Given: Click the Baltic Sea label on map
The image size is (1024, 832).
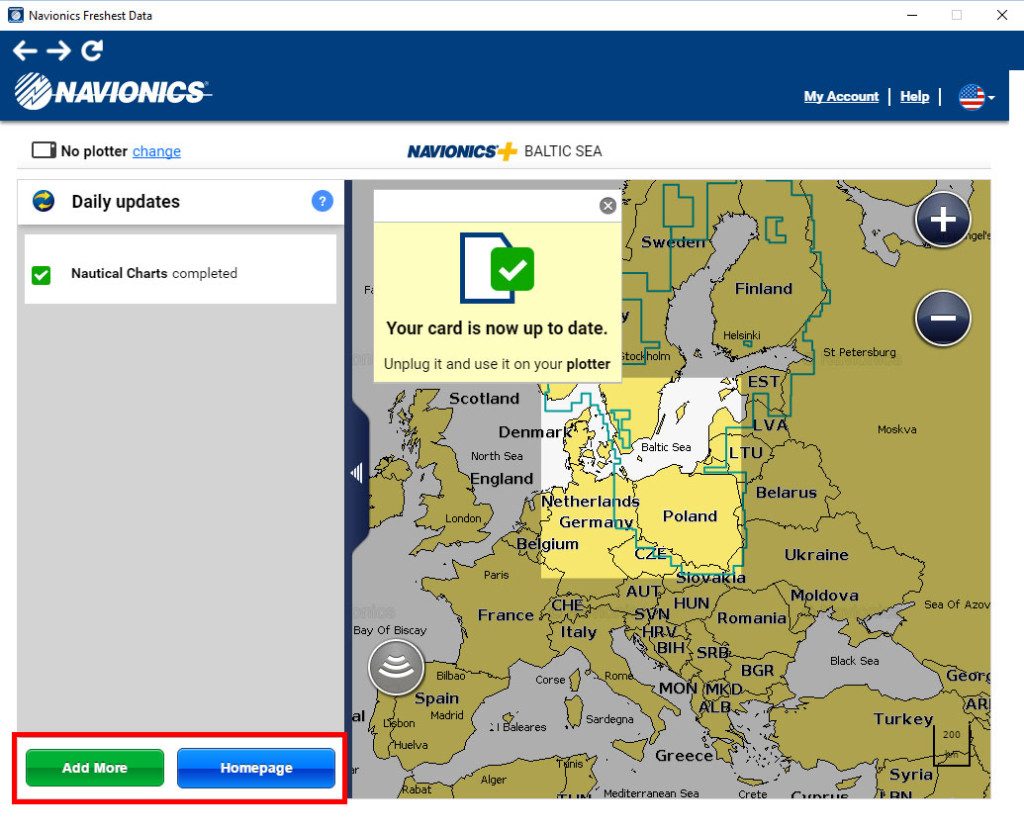Looking at the screenshot, I should [665, 447].
